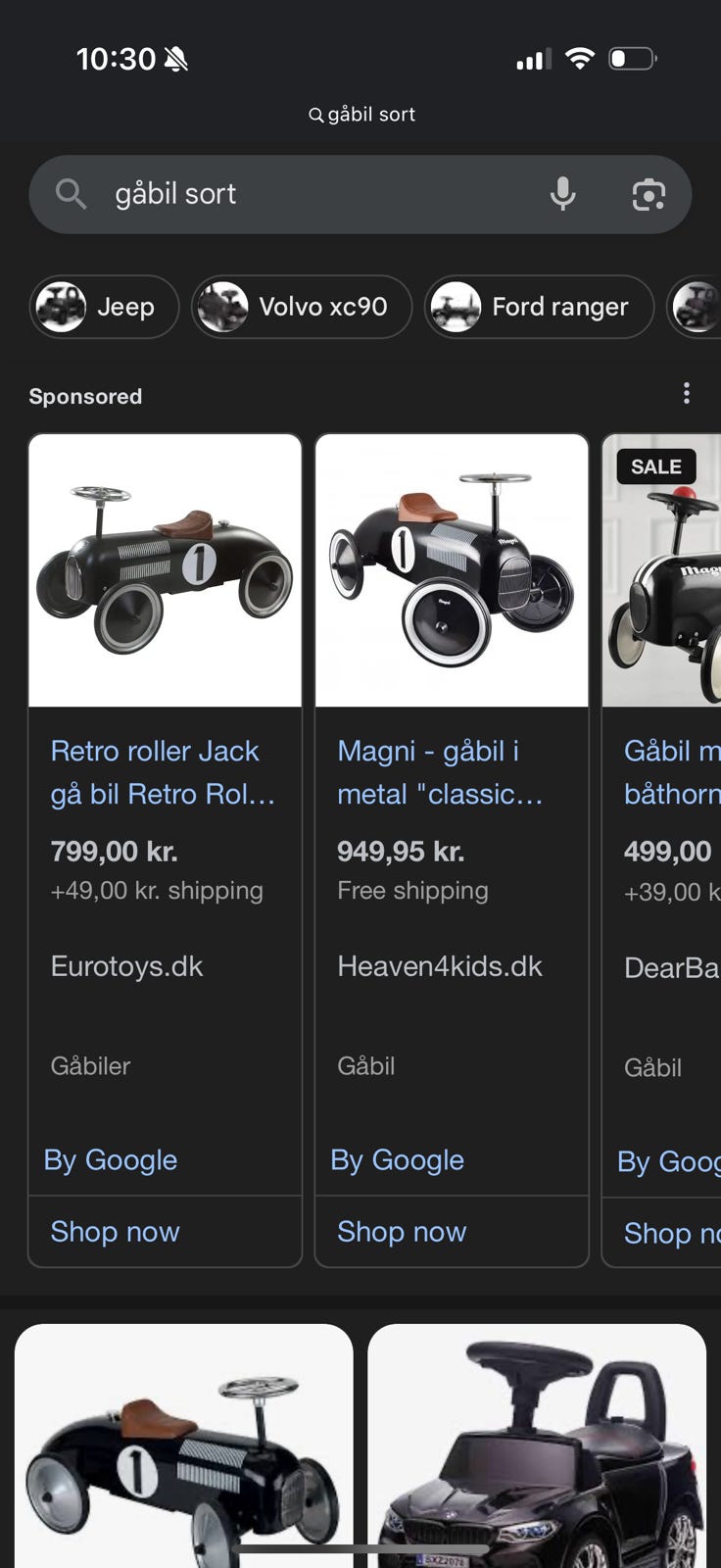The height and width of the screenshot is (1568, 721).
Task: Click the magnifying glass search icon
Action: coord(71,193)
